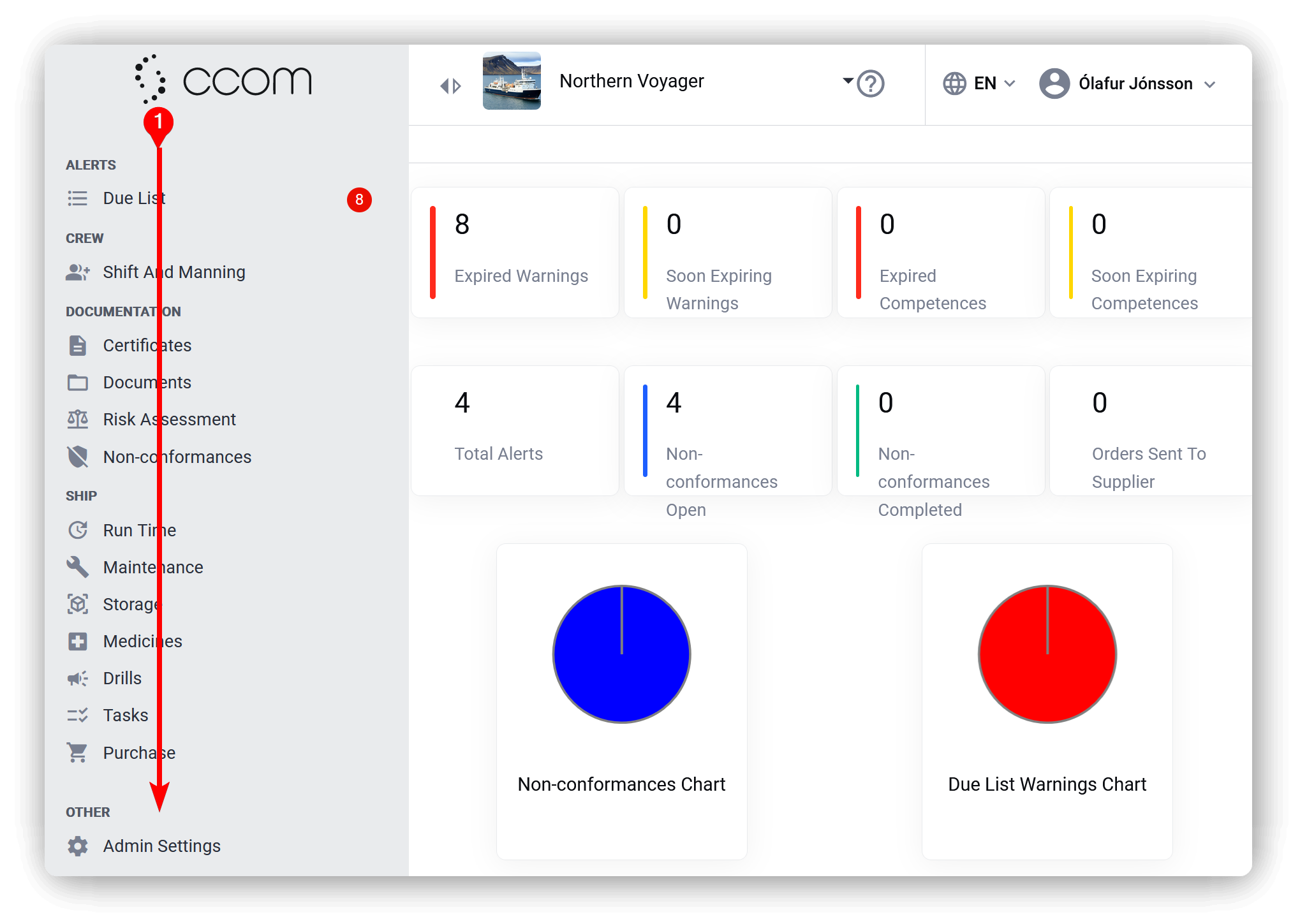Click the Certificates document icon
1300x924 pixels.
[x=77, y=346]
